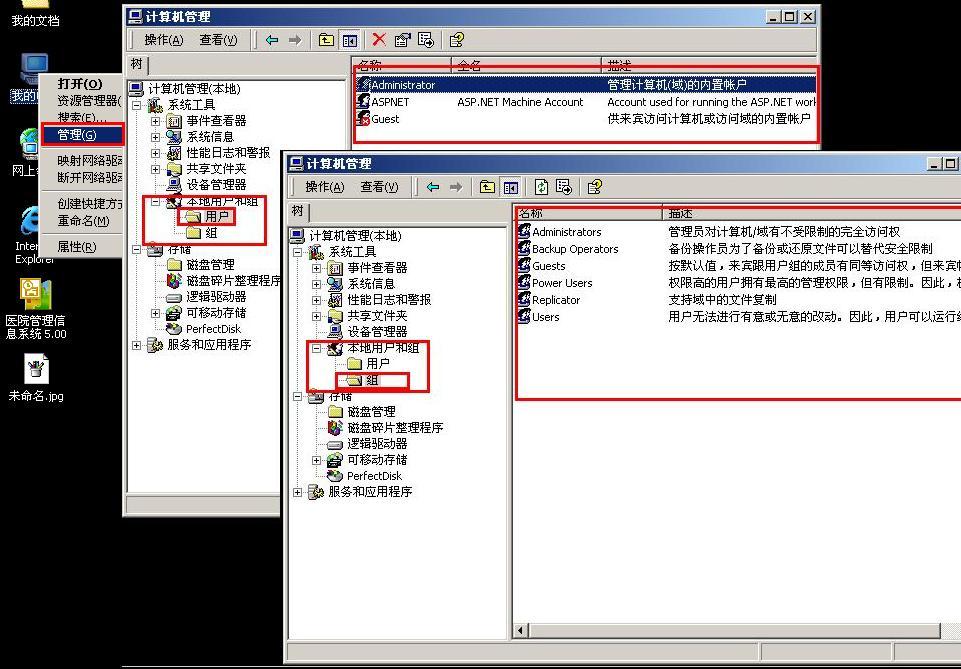961x669 pixels.
Task: Expand 系统信息 in the rear window tree
Action: click(156, 137)
